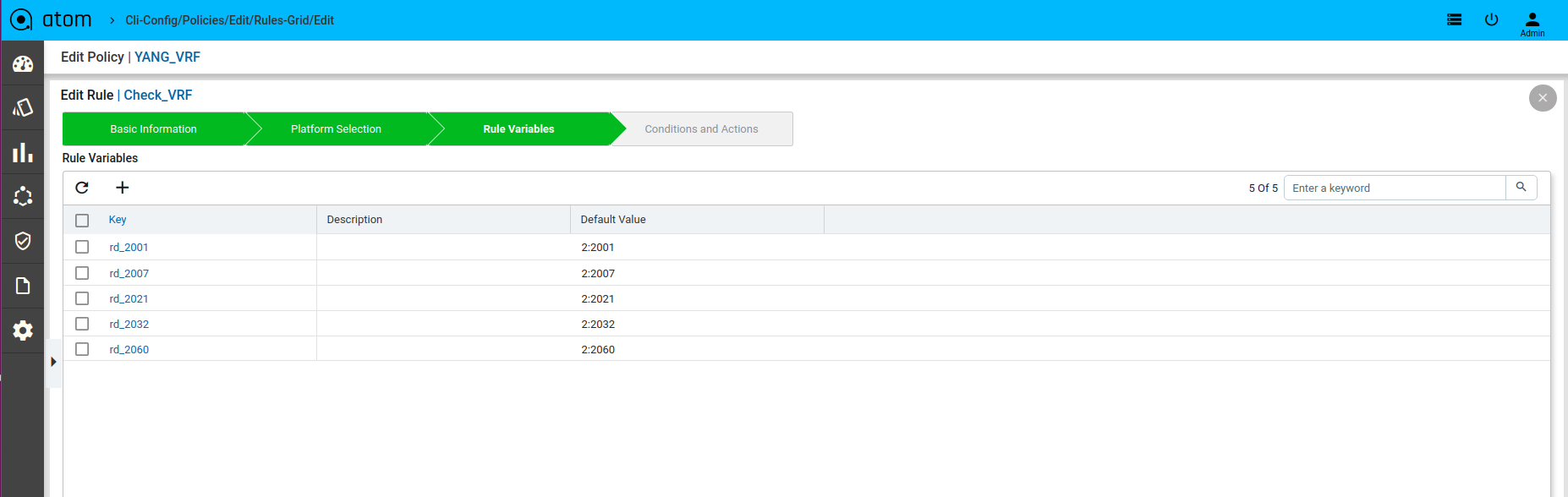Check the rd_2032 row checkbox
Screen dimensions: 1568x497
point(82,324)
